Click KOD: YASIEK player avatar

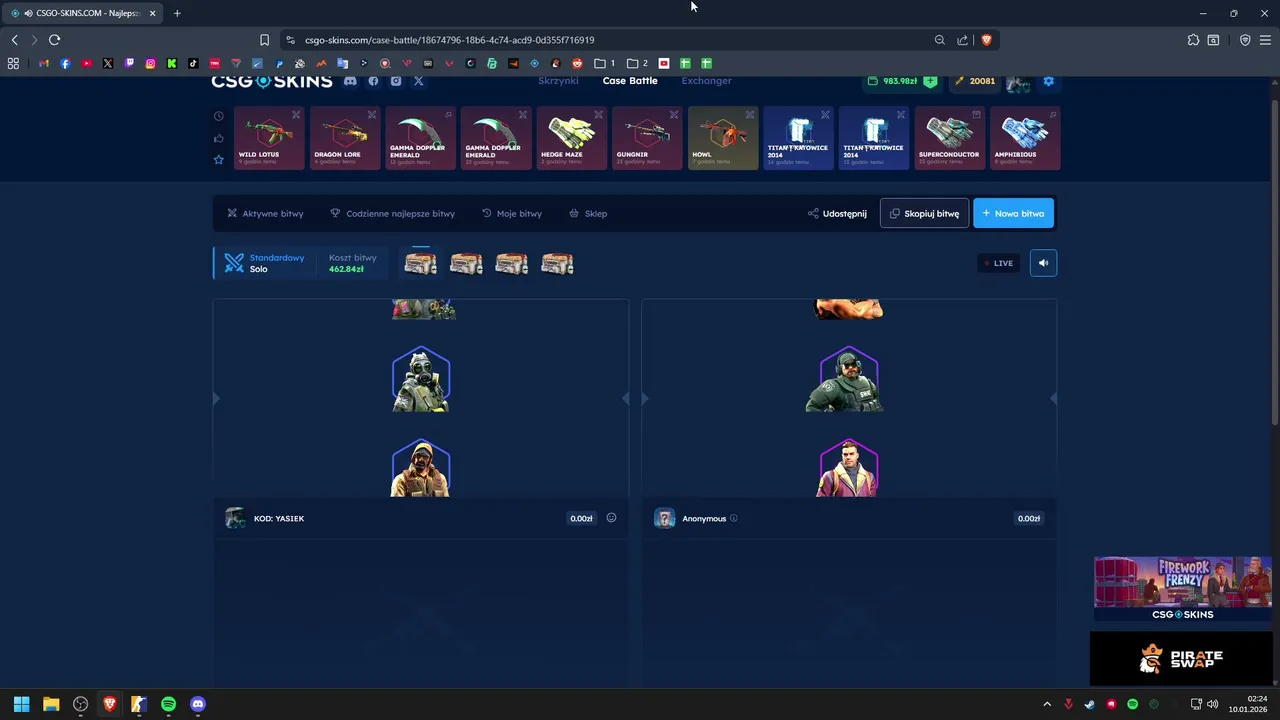point(235,518)
